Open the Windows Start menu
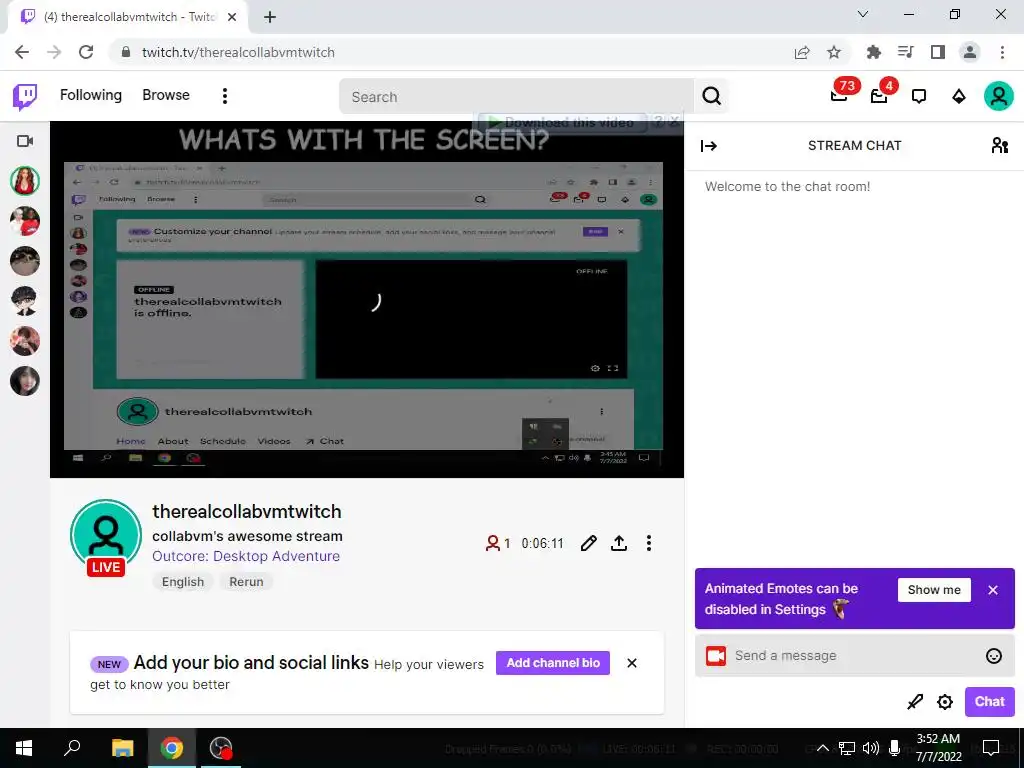Viewport: 1024px width, 768px height. pos(24,748)
